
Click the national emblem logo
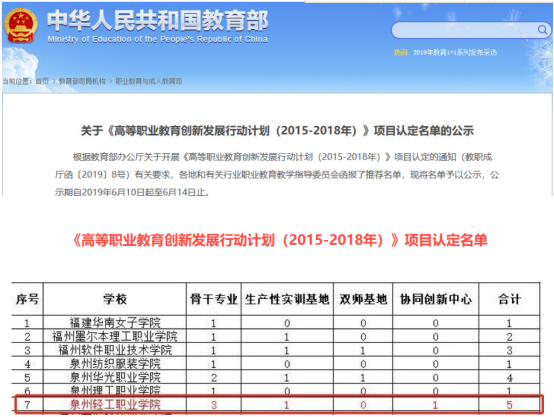(x=20, y=25)
